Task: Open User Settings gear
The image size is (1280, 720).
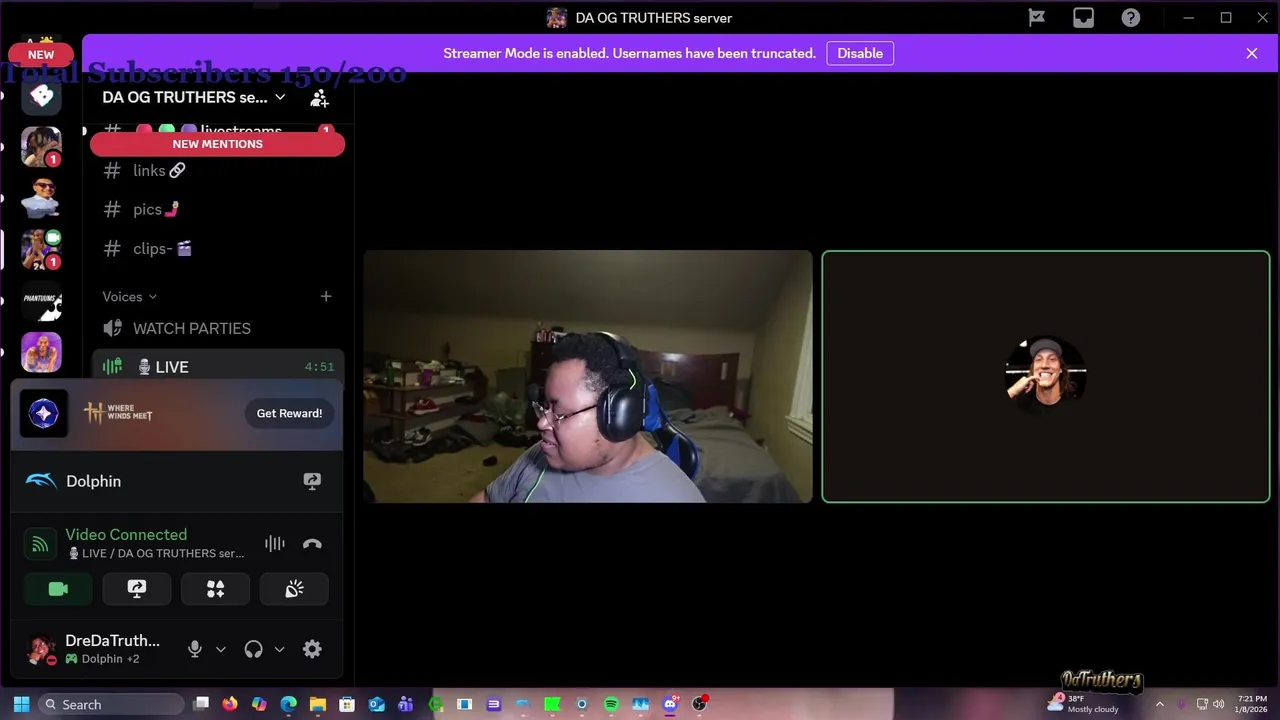Action: tap(312, 649)
